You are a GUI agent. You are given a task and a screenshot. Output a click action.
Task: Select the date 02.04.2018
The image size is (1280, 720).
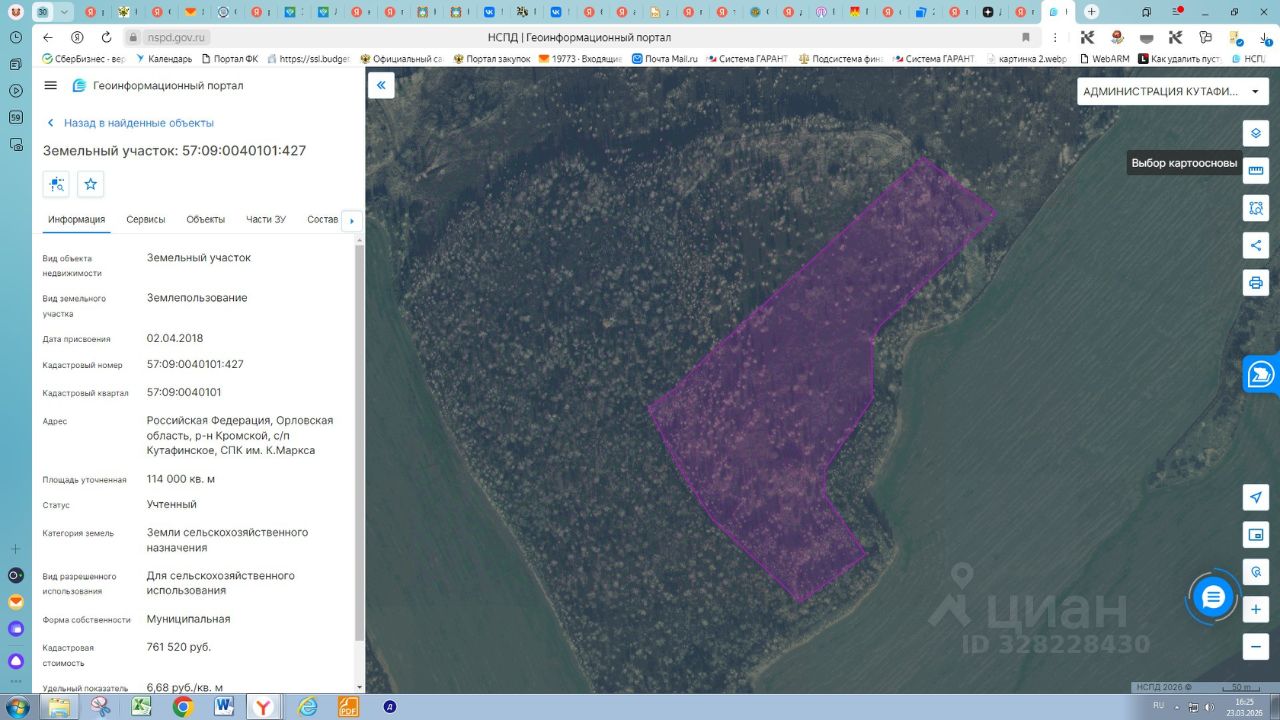click(x=175, y=338)
